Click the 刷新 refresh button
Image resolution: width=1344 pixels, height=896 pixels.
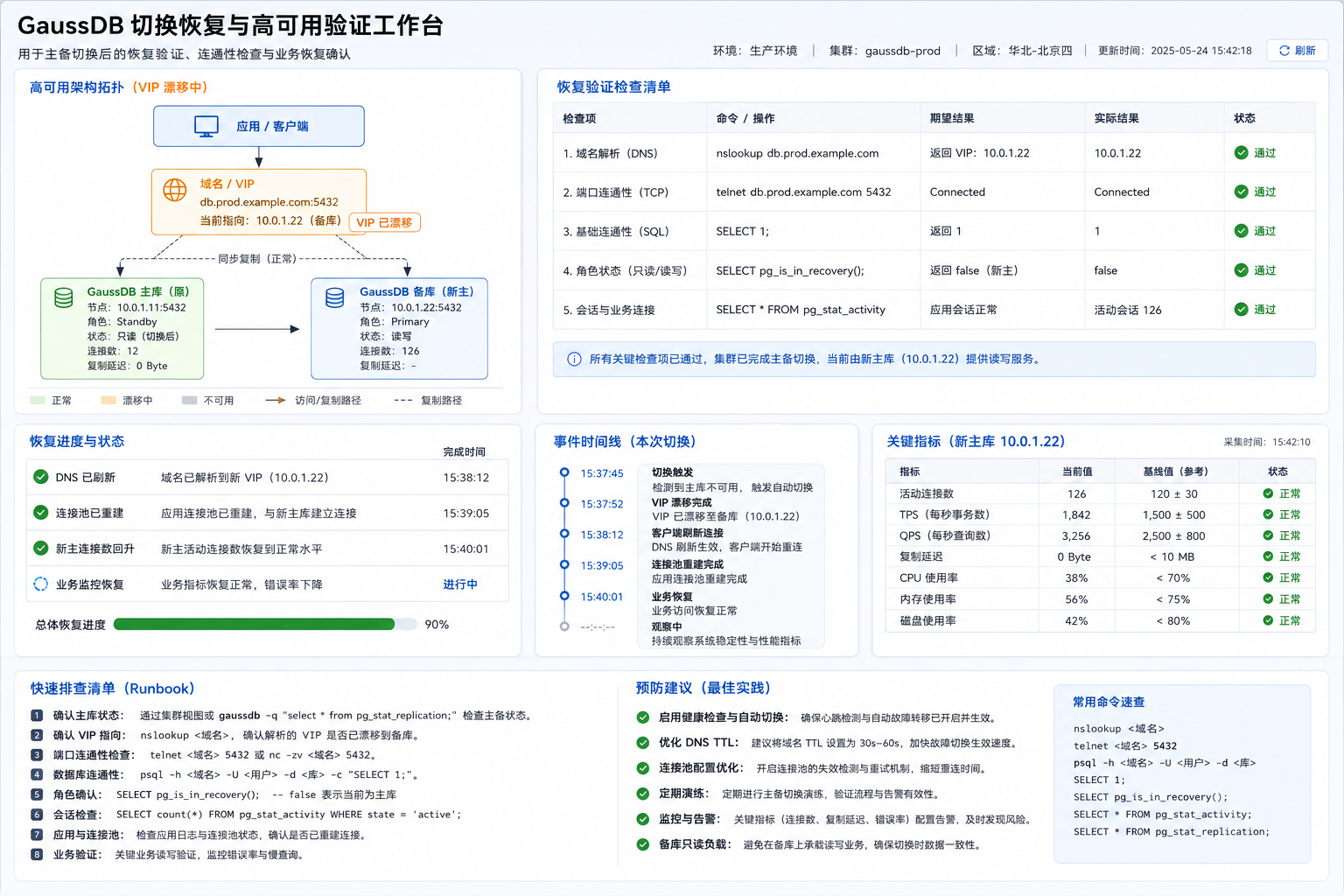click(x=1298, y=51)
